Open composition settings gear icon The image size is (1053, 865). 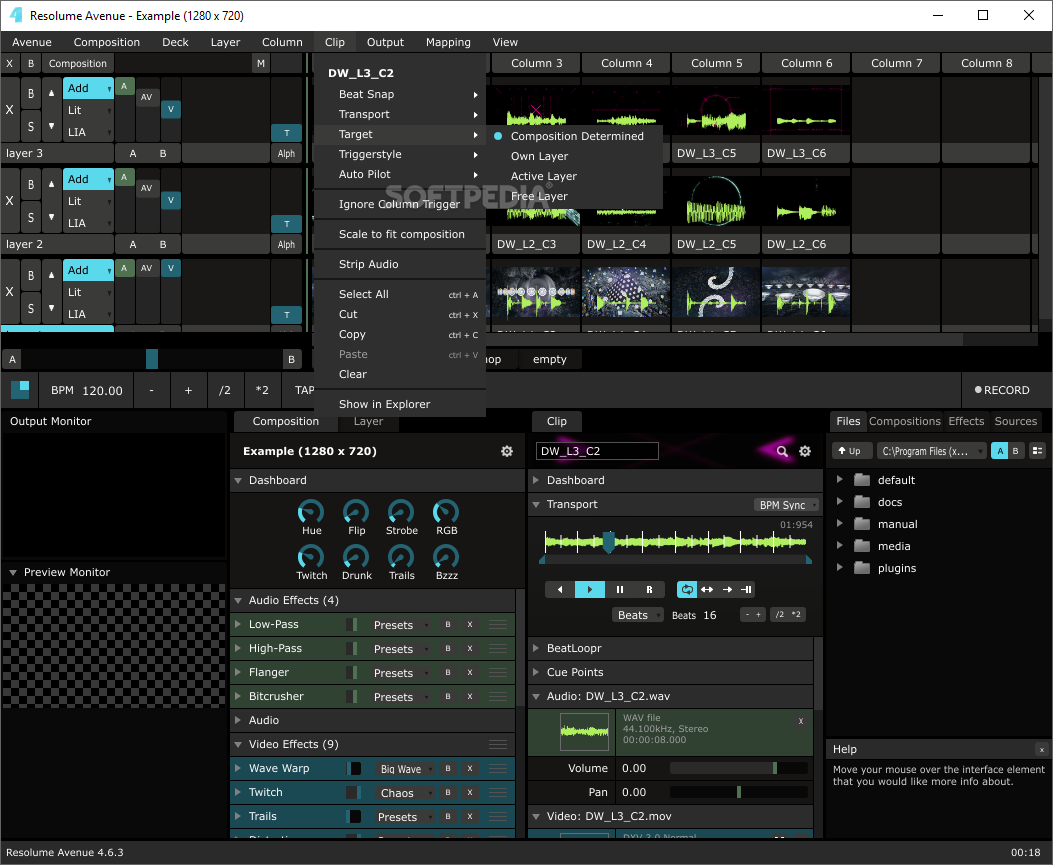507,451
